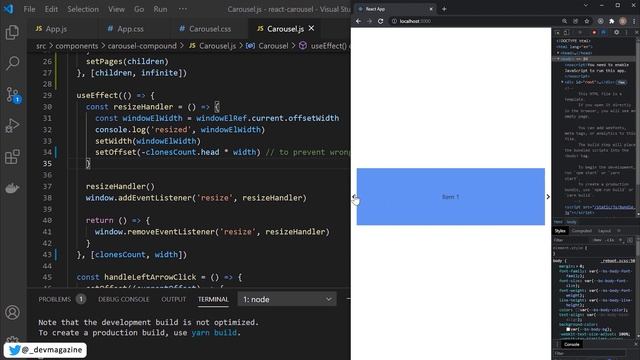This screenshot has width=640, height=360.
Task: Open Chrome tab search chevron
Action: click(x=586, y=5)
